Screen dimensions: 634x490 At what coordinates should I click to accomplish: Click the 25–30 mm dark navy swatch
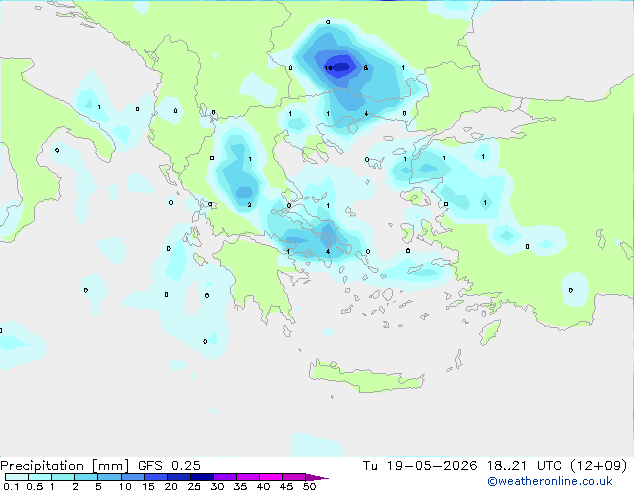pos(201,477)
